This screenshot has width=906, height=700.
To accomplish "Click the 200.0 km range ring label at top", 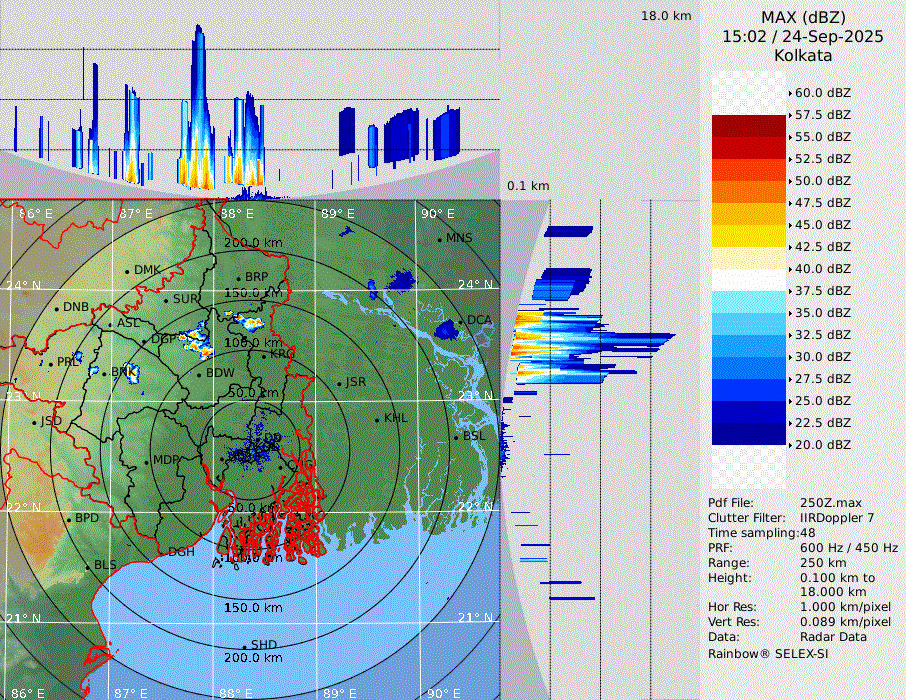I will click(x=254, y=243).
